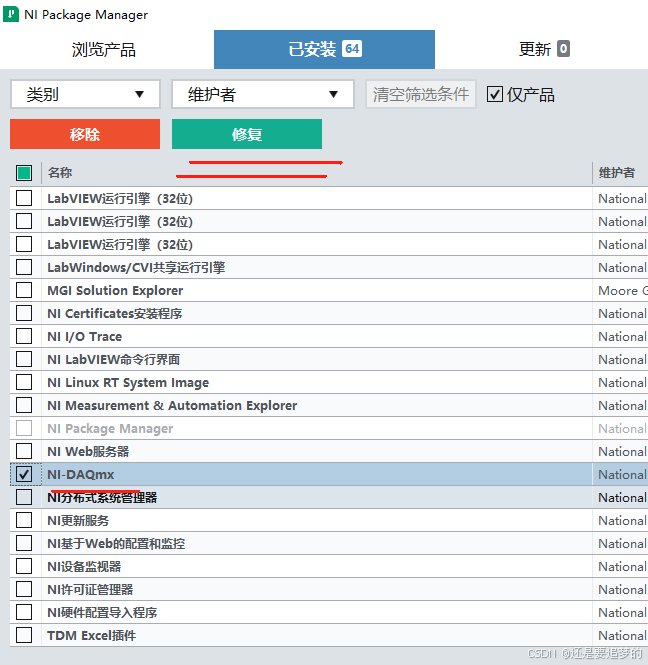Tick the MGI Solution Explorer checkbox
The width and height of the screenshot is (648, 665).
(x=24, y=290)
